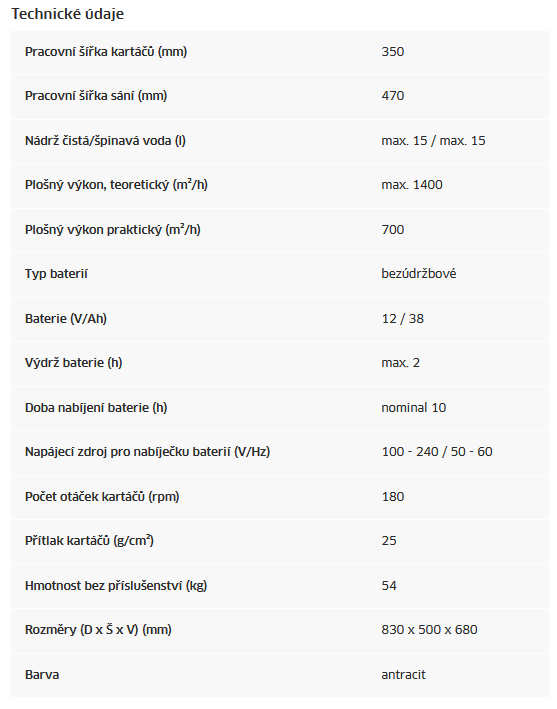
Task: Click the dimensions value 830 x 500 x 680
Action: 429,630
